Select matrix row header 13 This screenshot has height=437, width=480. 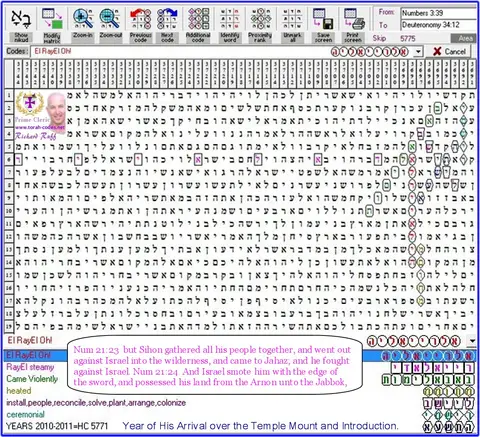point(9,249)
